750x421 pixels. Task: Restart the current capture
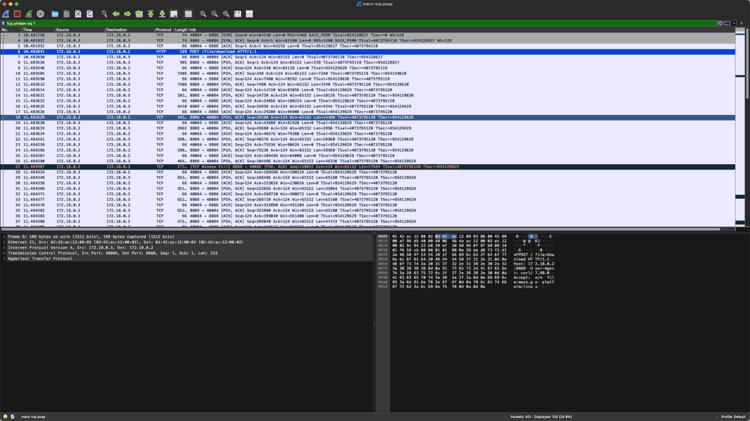[28, 14]
